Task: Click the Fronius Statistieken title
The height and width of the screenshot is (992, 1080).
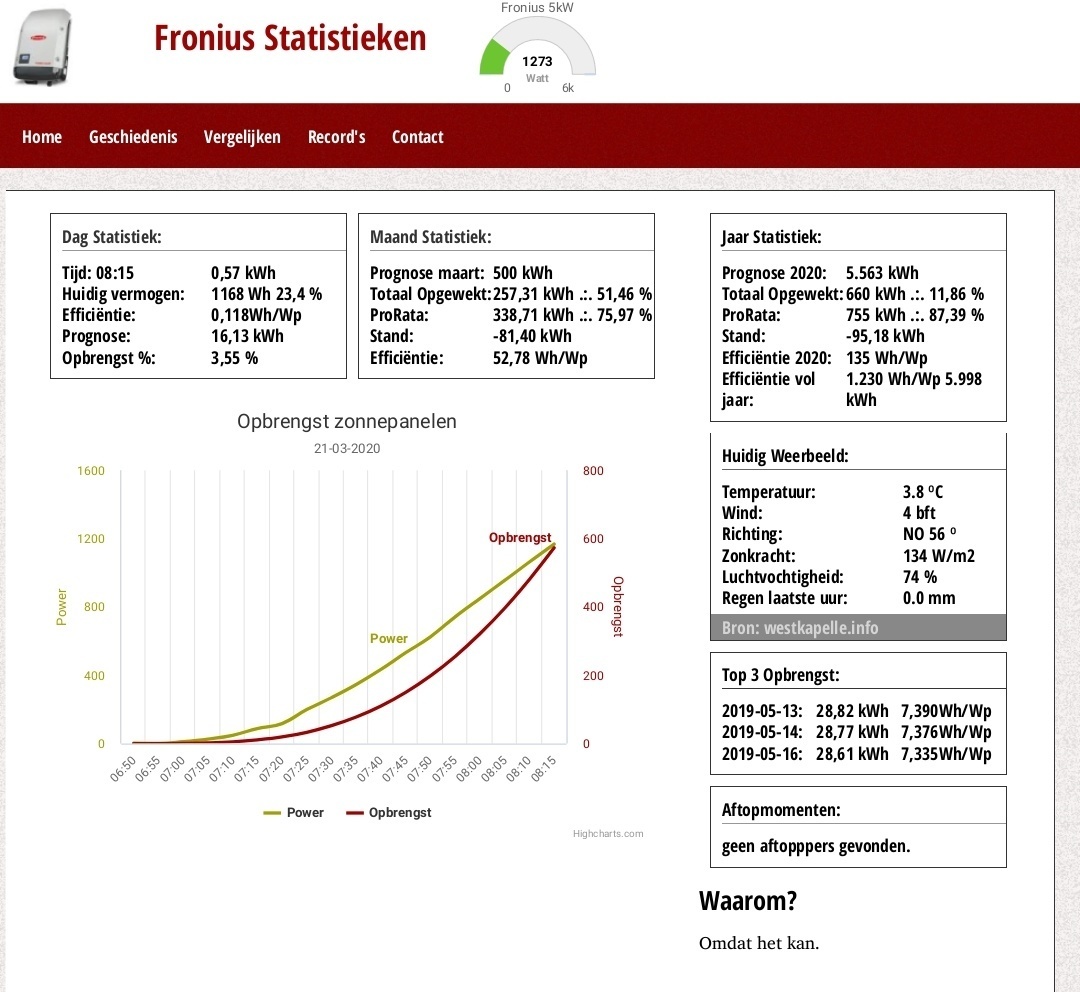Action: click(290, 38)
